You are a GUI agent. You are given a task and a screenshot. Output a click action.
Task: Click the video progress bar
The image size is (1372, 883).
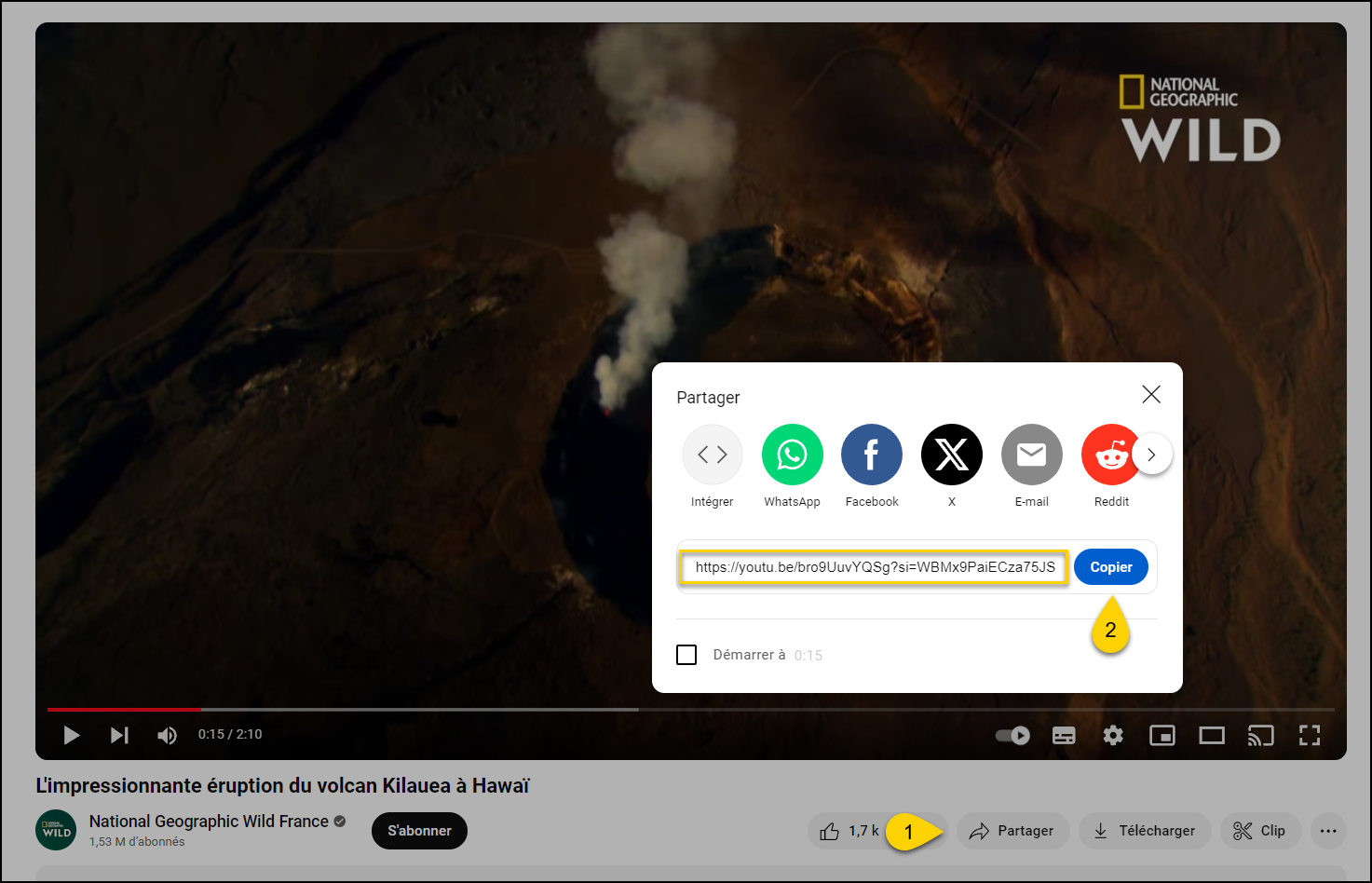click(x=690, y=710)
